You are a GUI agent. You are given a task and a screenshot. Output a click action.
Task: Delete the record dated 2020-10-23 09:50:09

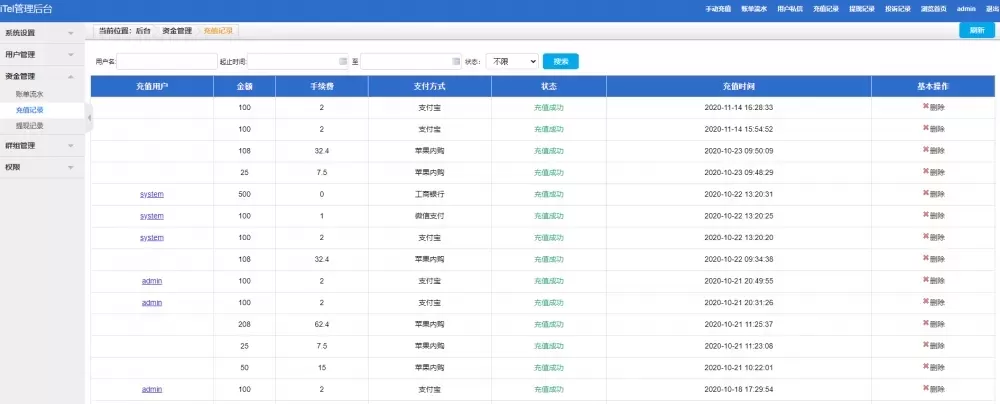pyautogui.click(x=934, y=151)
